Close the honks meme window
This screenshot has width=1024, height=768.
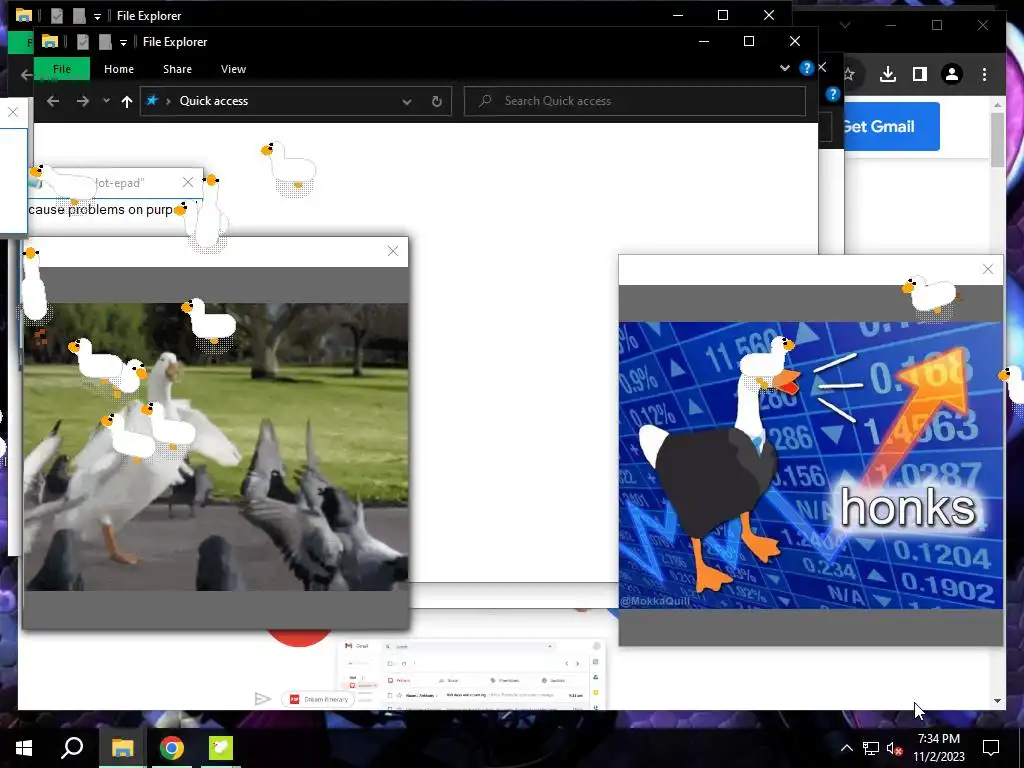click(987, 269)
